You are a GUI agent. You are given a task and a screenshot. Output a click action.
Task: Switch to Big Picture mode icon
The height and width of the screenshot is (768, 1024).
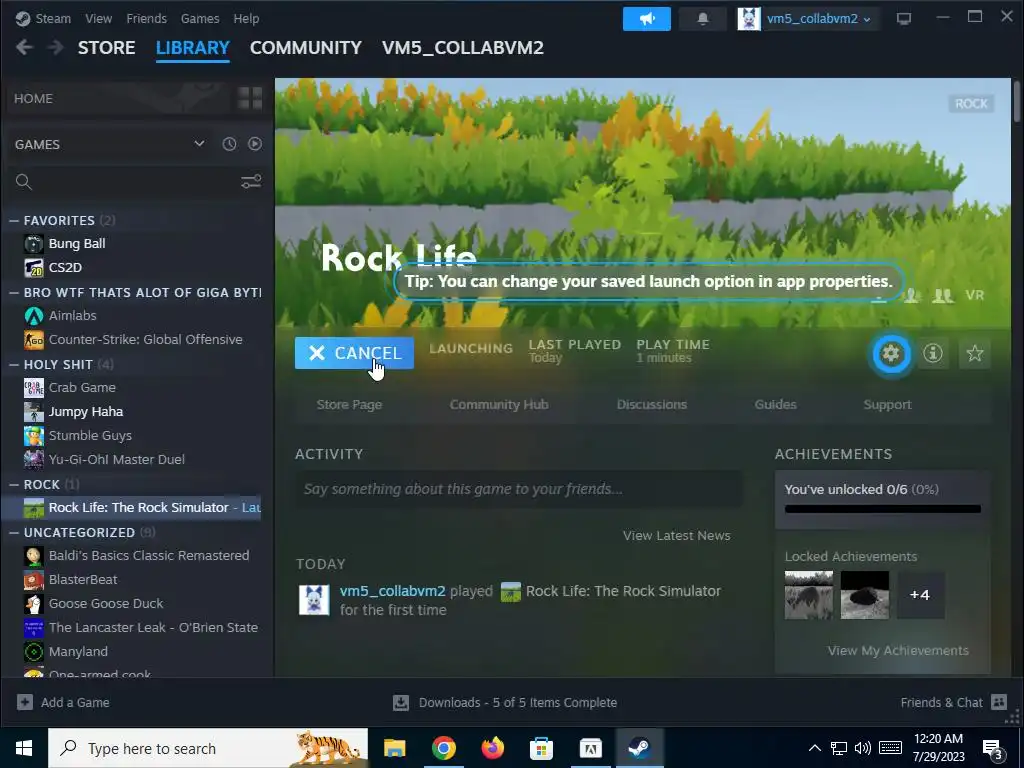[x=904, y=19]
